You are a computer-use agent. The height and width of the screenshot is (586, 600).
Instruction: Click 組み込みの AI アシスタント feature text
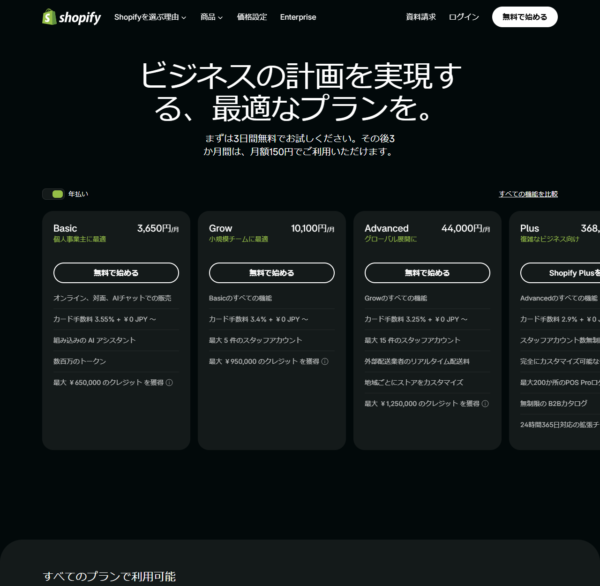pyautogui.click(x=94, y=340)
